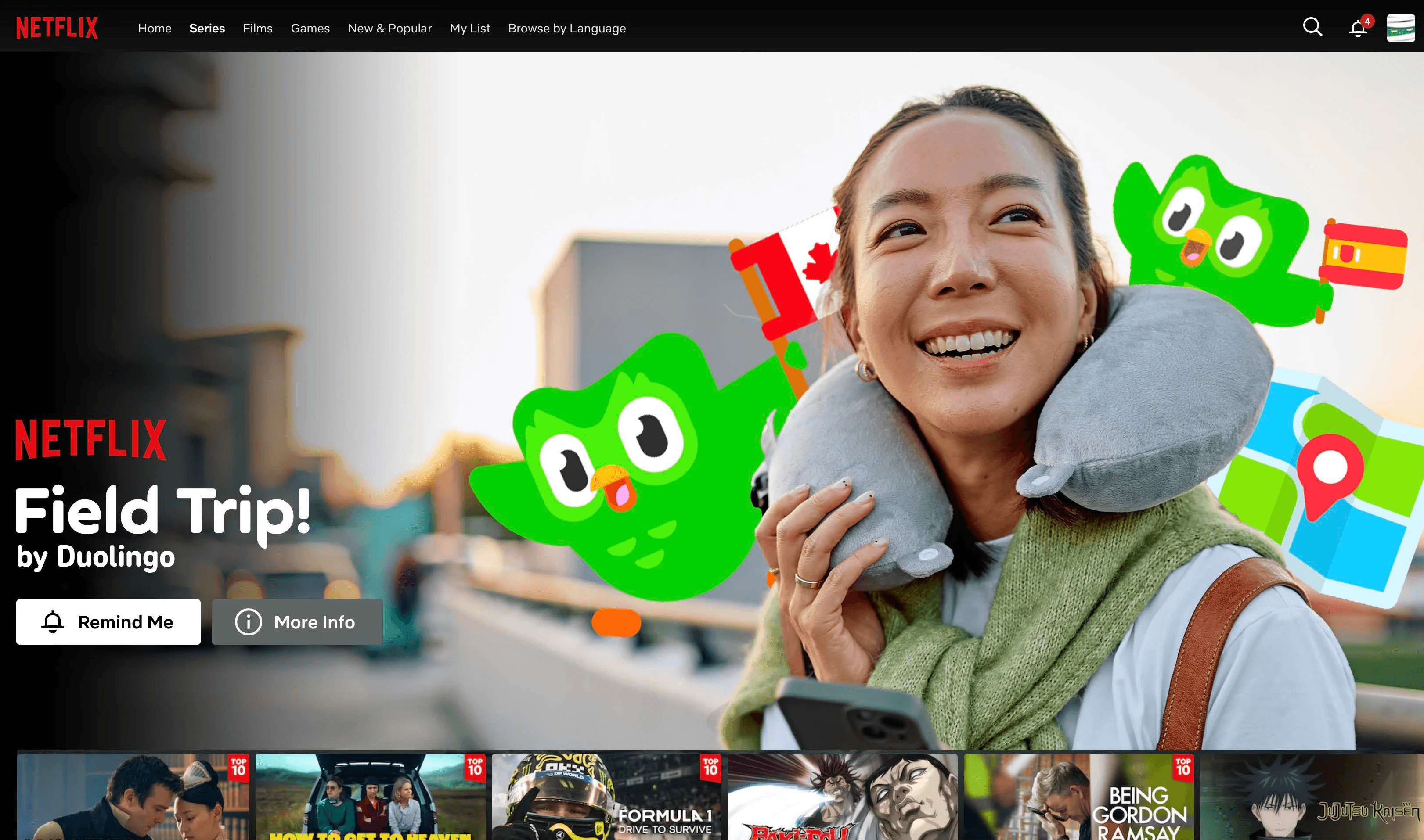Open the notifications bell with badge
The image size is (1424, 840).
pos(1360,27)
